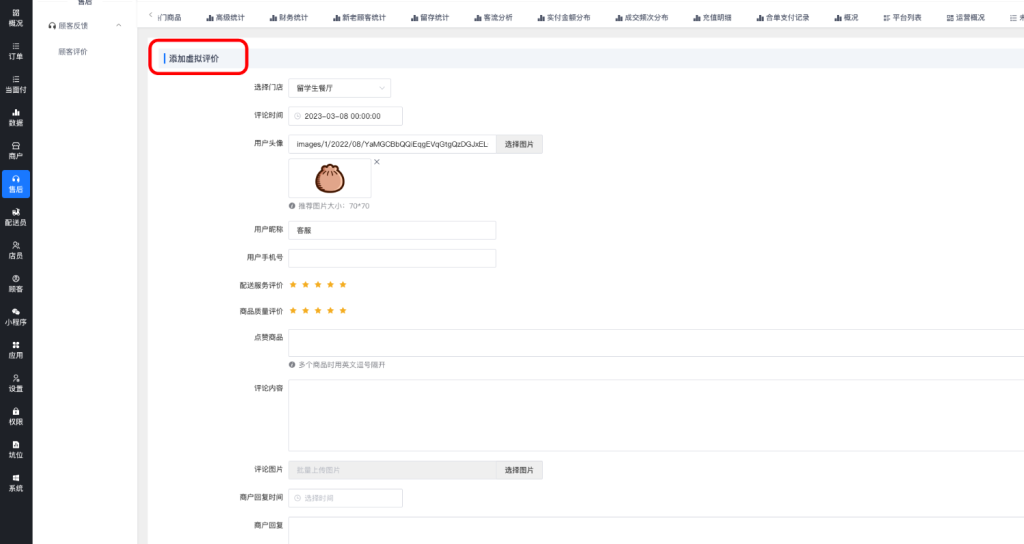The width and height of the screenshot is (1024, 544).
Task: Open the 选择门店 dropdown
Action: tap(339, 88)
